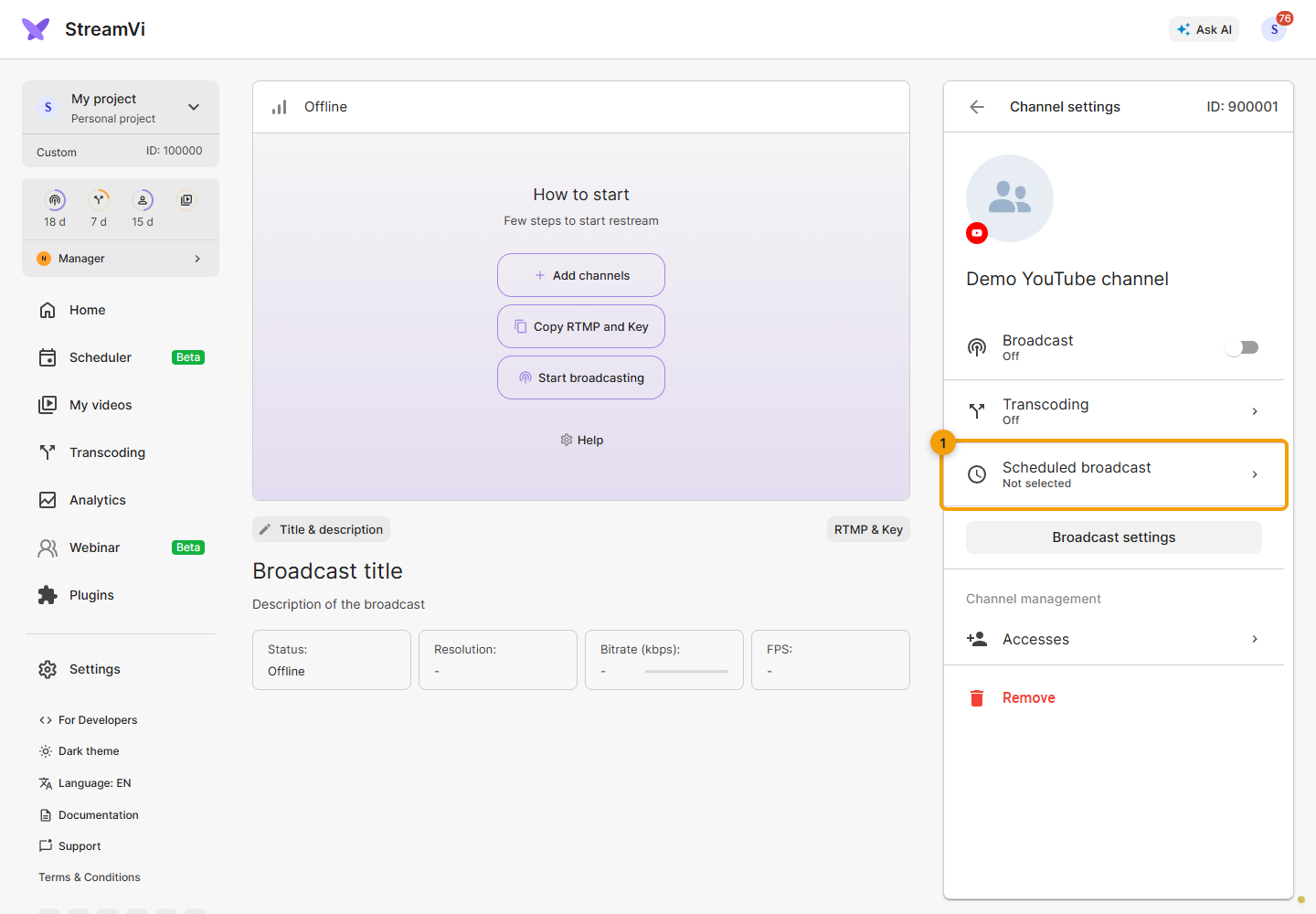Click Start broadcasting button
This screenshot has width=1316, height=914.
coord(581,377)
